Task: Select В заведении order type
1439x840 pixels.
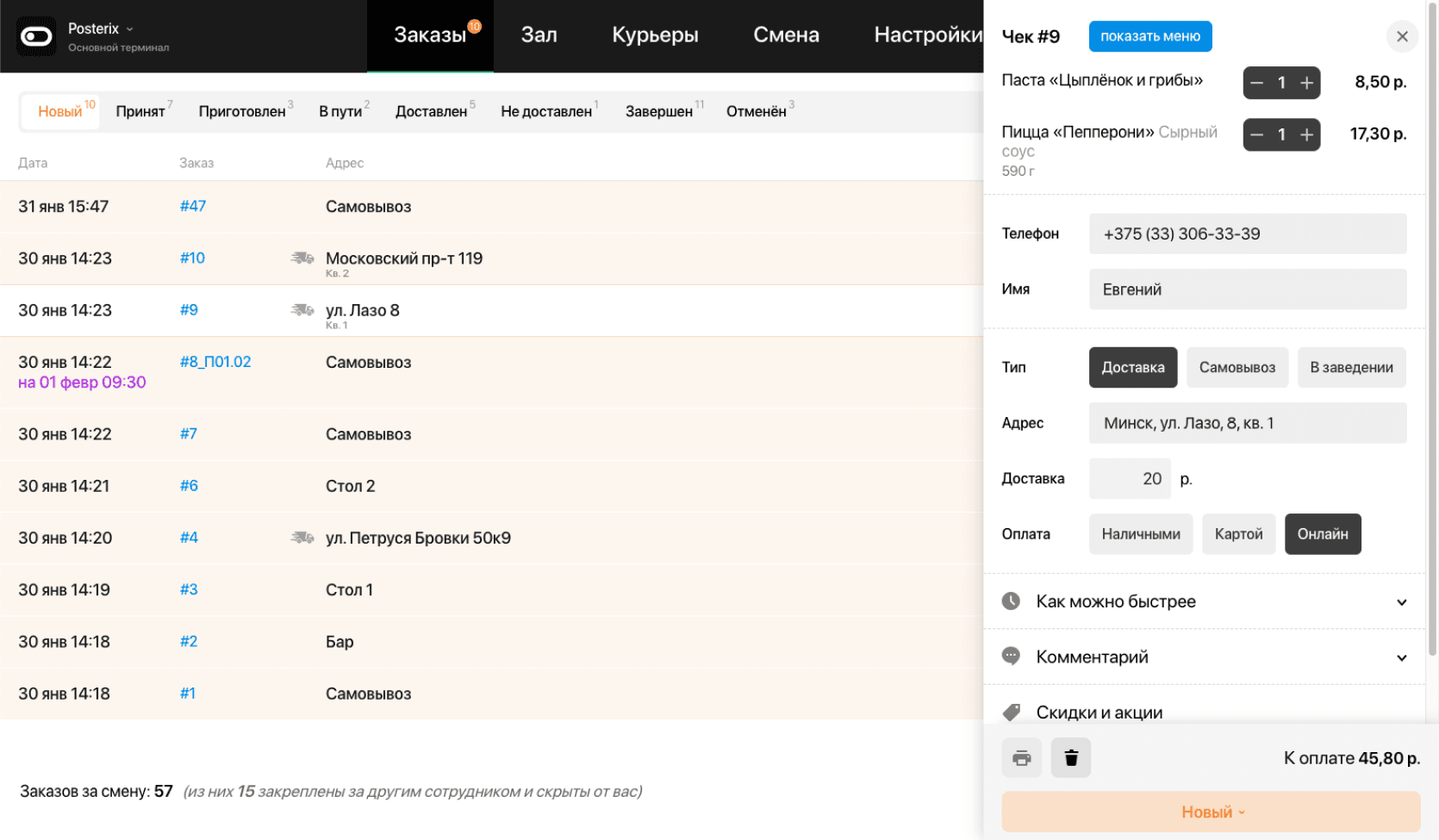Action: (x=1352, y=367)
